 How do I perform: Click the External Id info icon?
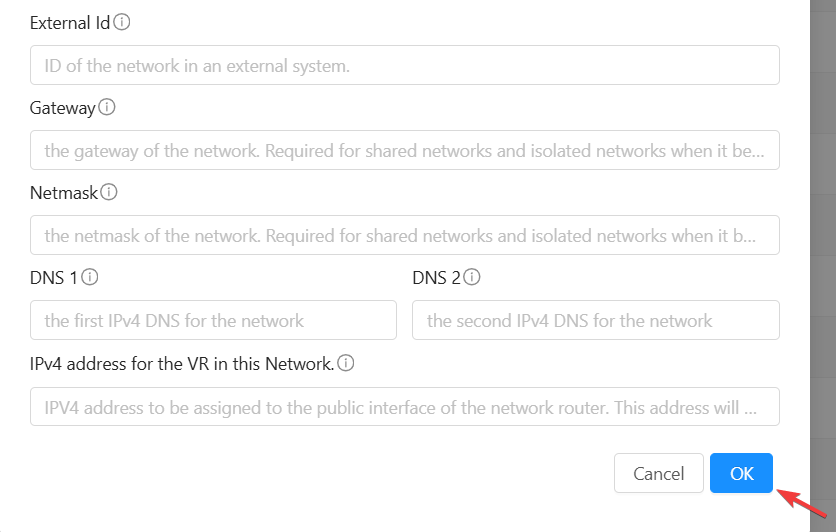tap(122, 21)
